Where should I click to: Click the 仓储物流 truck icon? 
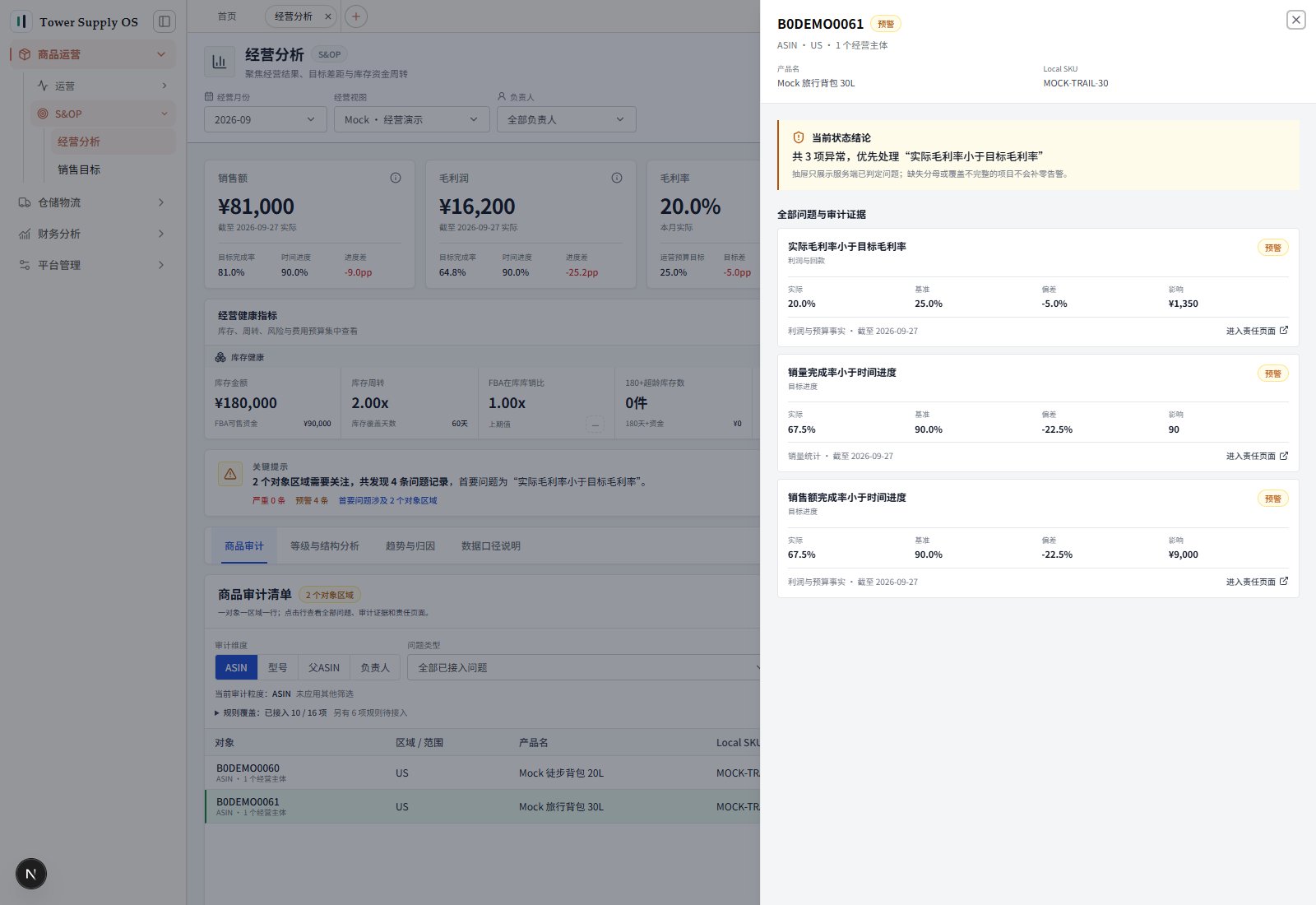click(x=25, y=202)
